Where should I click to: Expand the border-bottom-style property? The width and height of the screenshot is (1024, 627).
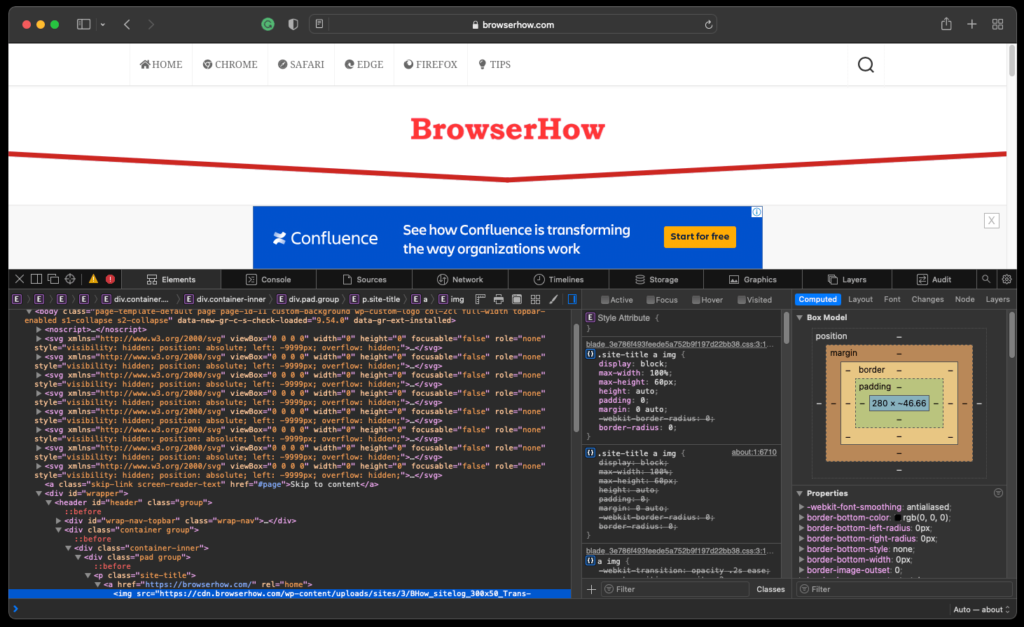click(801, 549)
